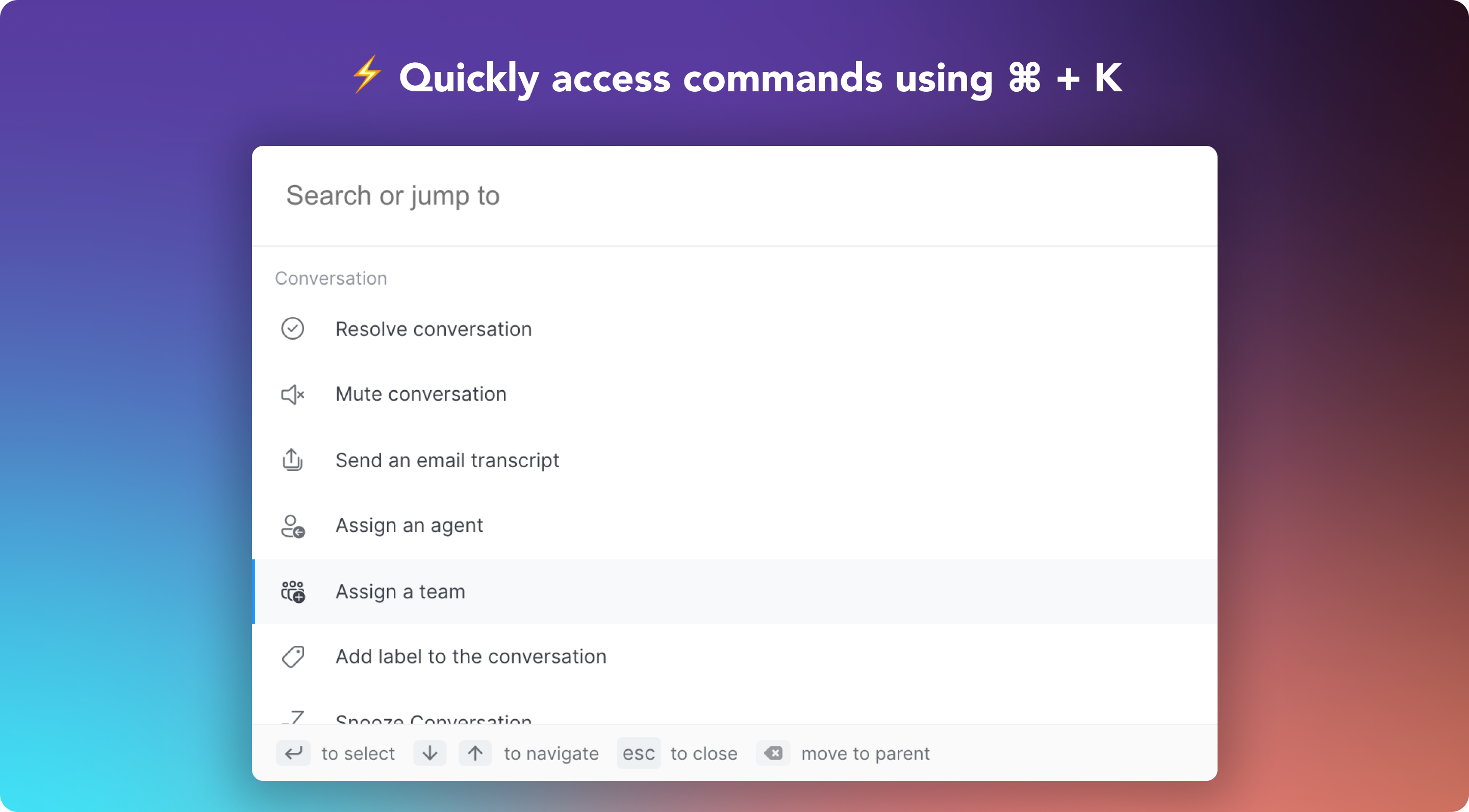Image resolution: width=1469 pixels, height=812 pixels.
Task: Select the highlighted Assign a team command
Action: click(734, 591)
